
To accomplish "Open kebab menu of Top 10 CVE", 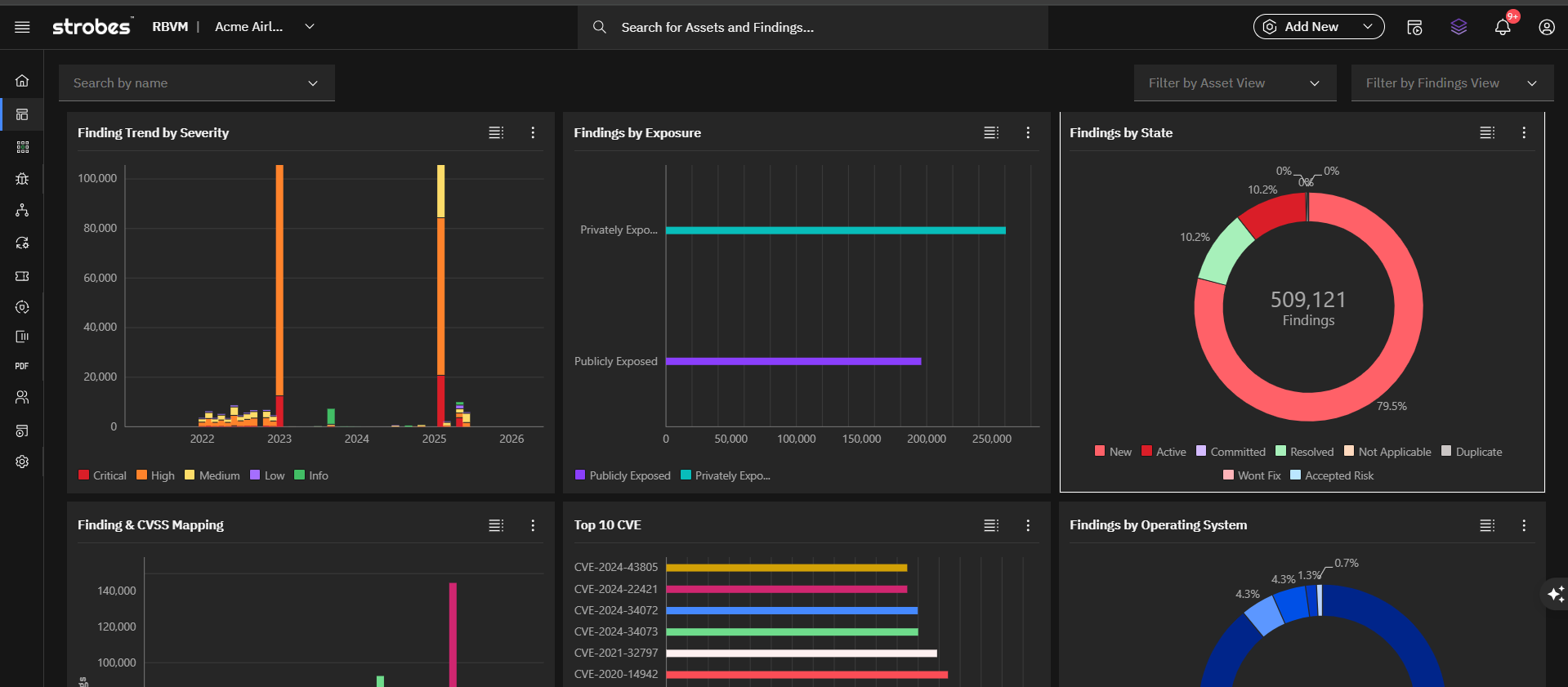I will [1028, 525].
